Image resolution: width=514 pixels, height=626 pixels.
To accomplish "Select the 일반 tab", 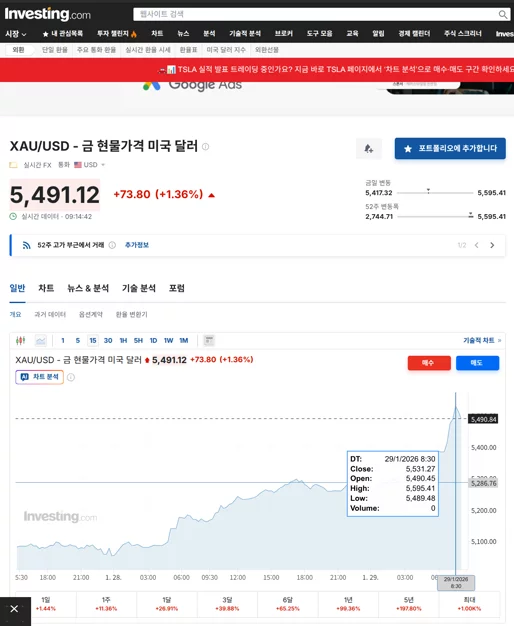I will coord(17,288).
